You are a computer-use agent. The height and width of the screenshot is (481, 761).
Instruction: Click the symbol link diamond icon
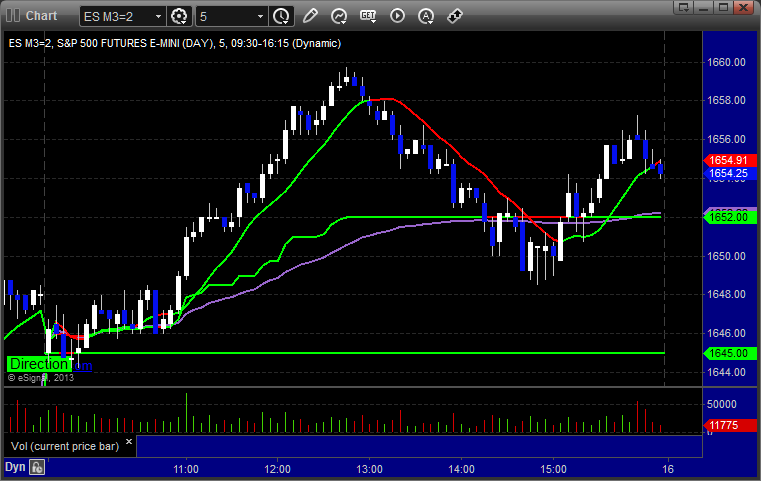point(454,16)
